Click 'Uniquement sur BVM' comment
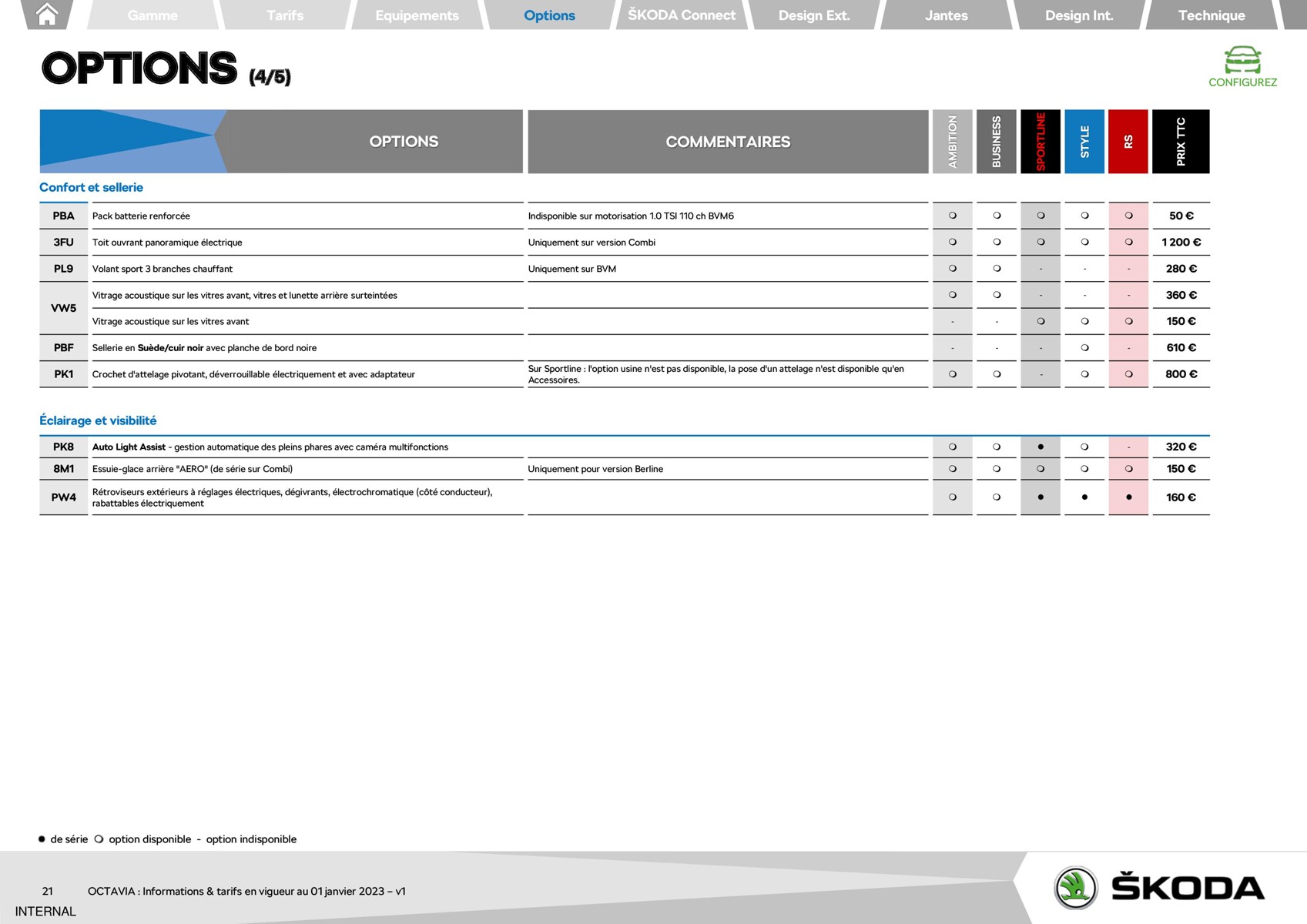 coord(572,269)
